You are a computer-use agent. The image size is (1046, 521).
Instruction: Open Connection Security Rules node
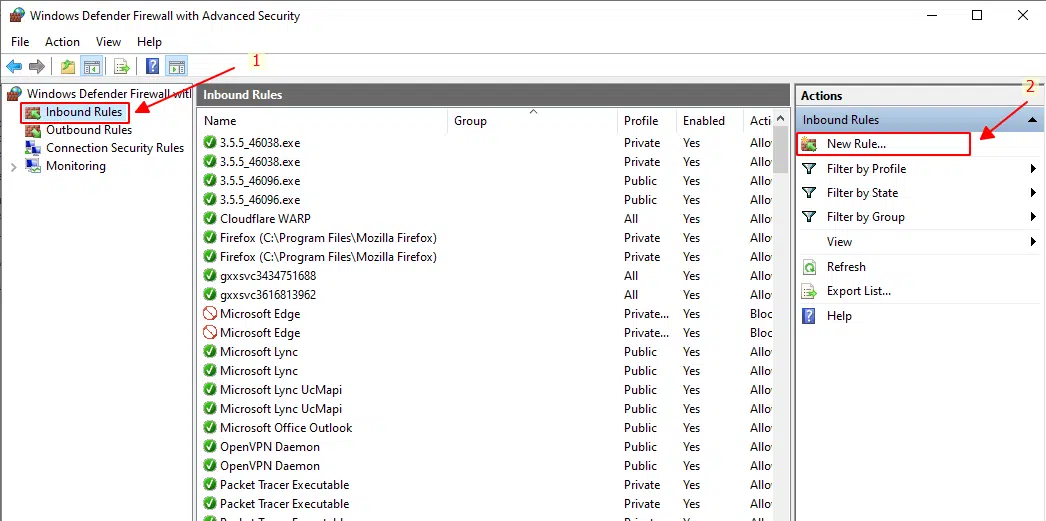pos(114,148)
